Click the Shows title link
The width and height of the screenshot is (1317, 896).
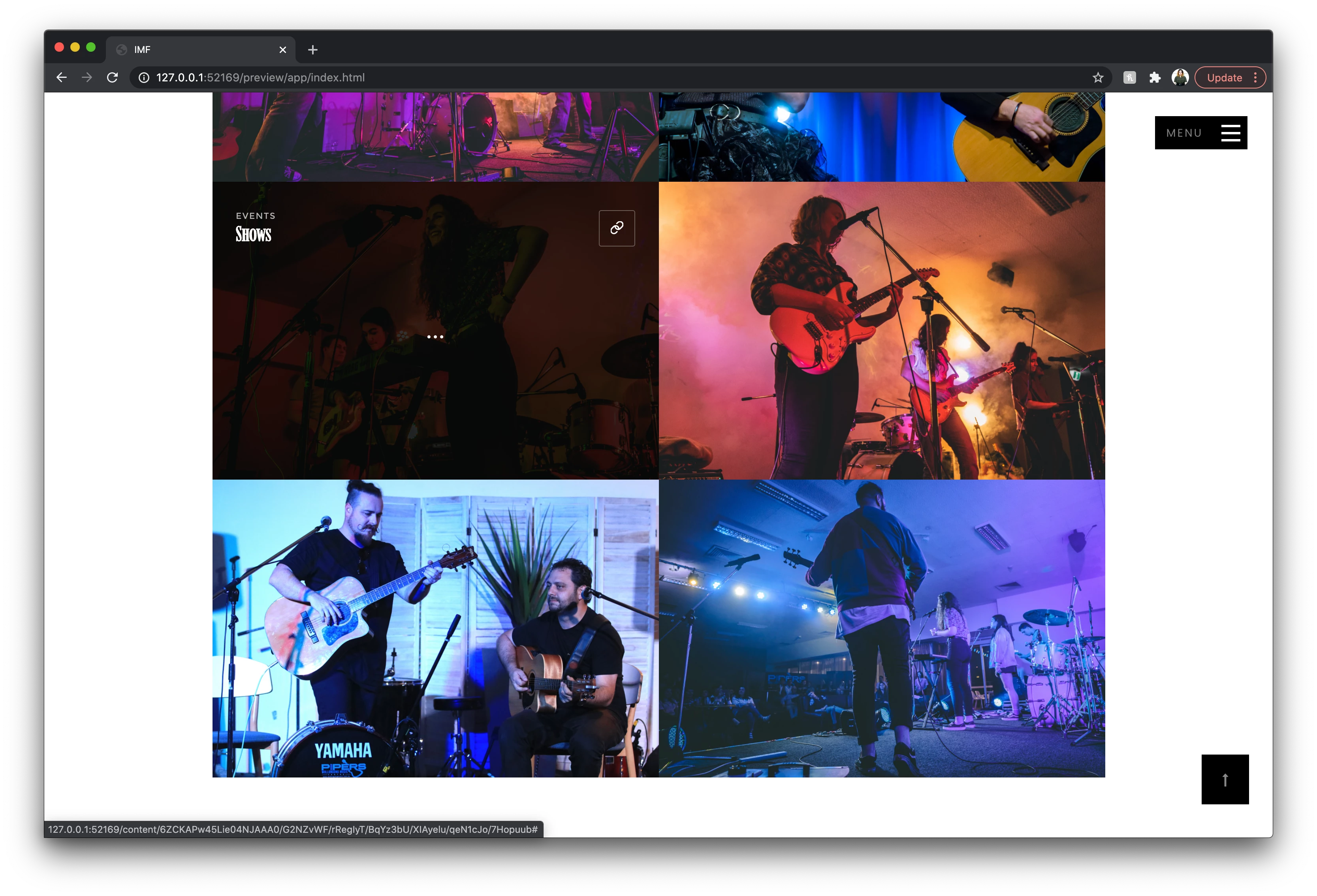point(253,234)
